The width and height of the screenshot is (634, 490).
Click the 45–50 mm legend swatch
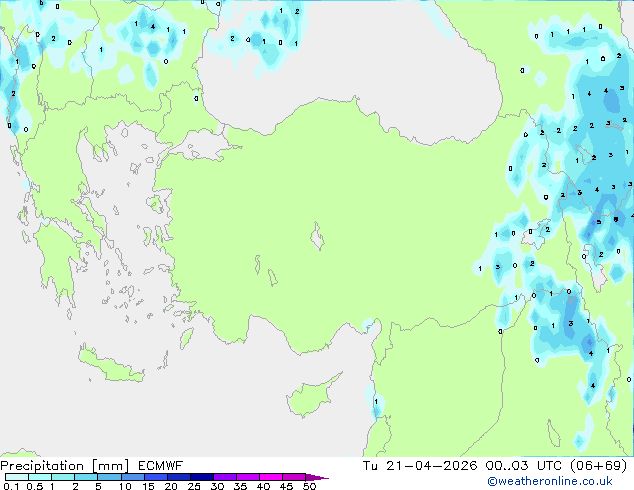(294, 477)
